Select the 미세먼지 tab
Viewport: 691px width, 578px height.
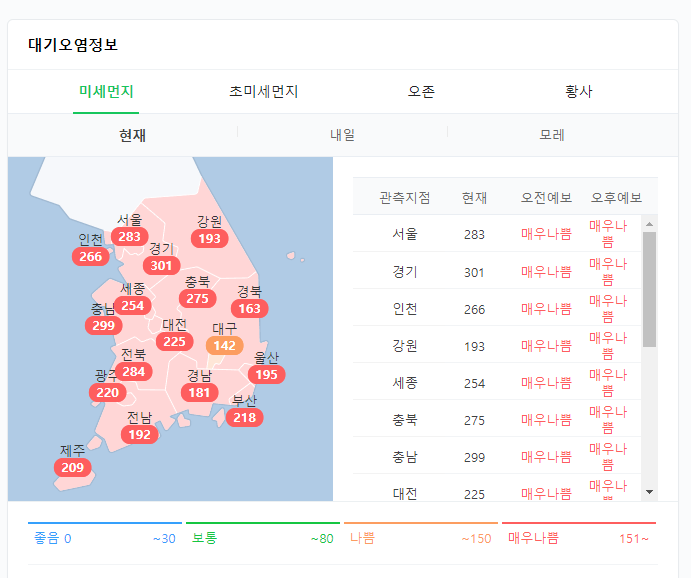tap(106, 92)
